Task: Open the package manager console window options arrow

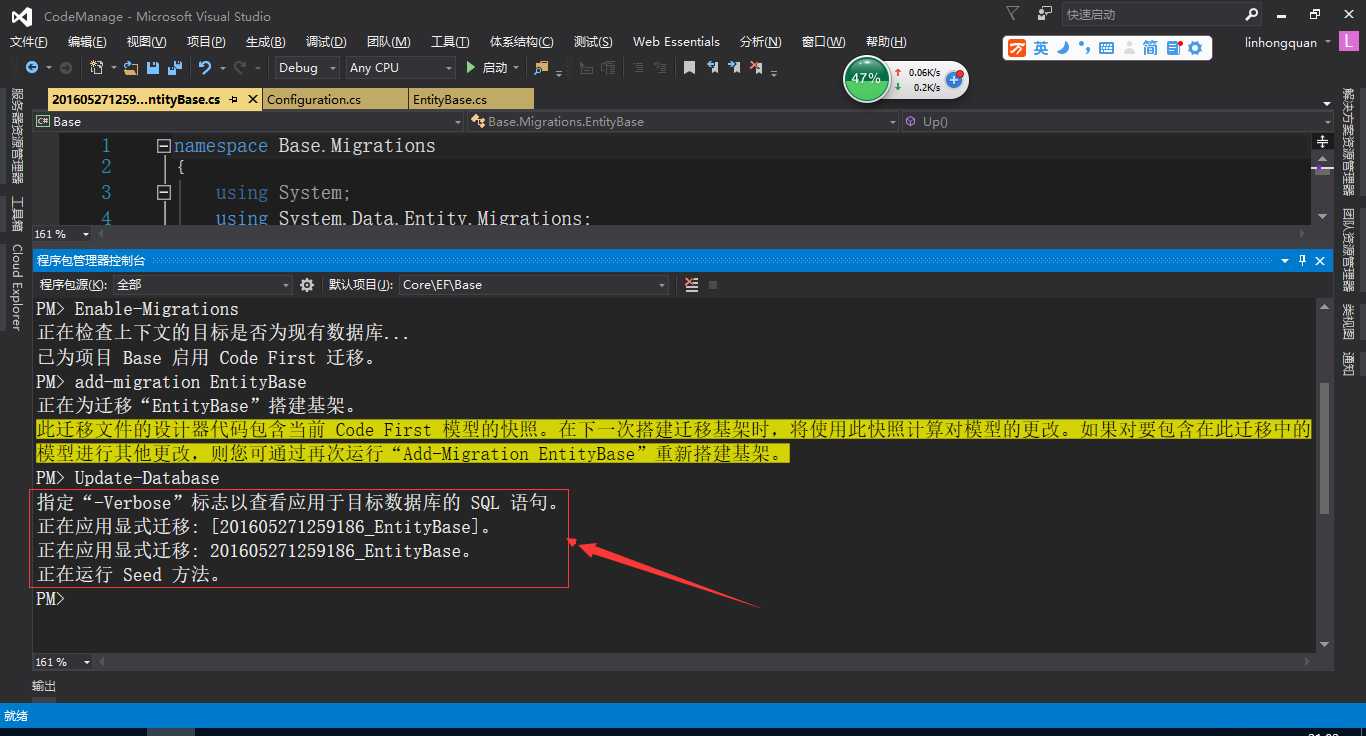Action: click(1285, 260)
